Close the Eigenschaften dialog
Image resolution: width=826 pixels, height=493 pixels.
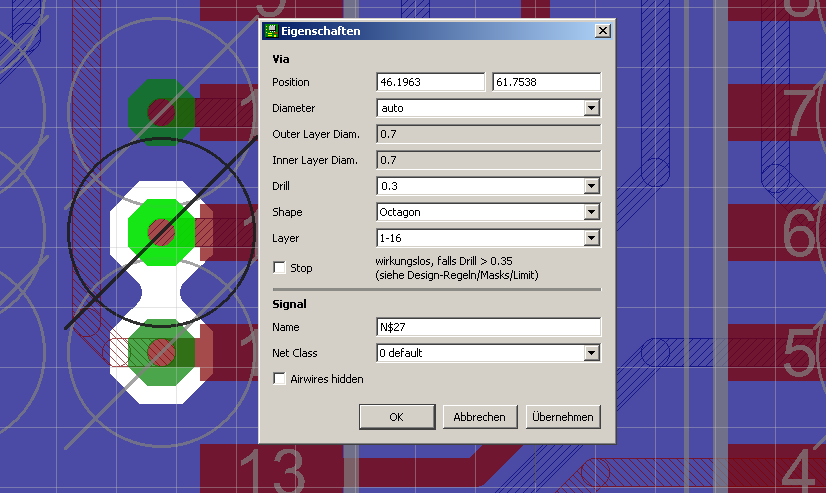coord(603,31)
